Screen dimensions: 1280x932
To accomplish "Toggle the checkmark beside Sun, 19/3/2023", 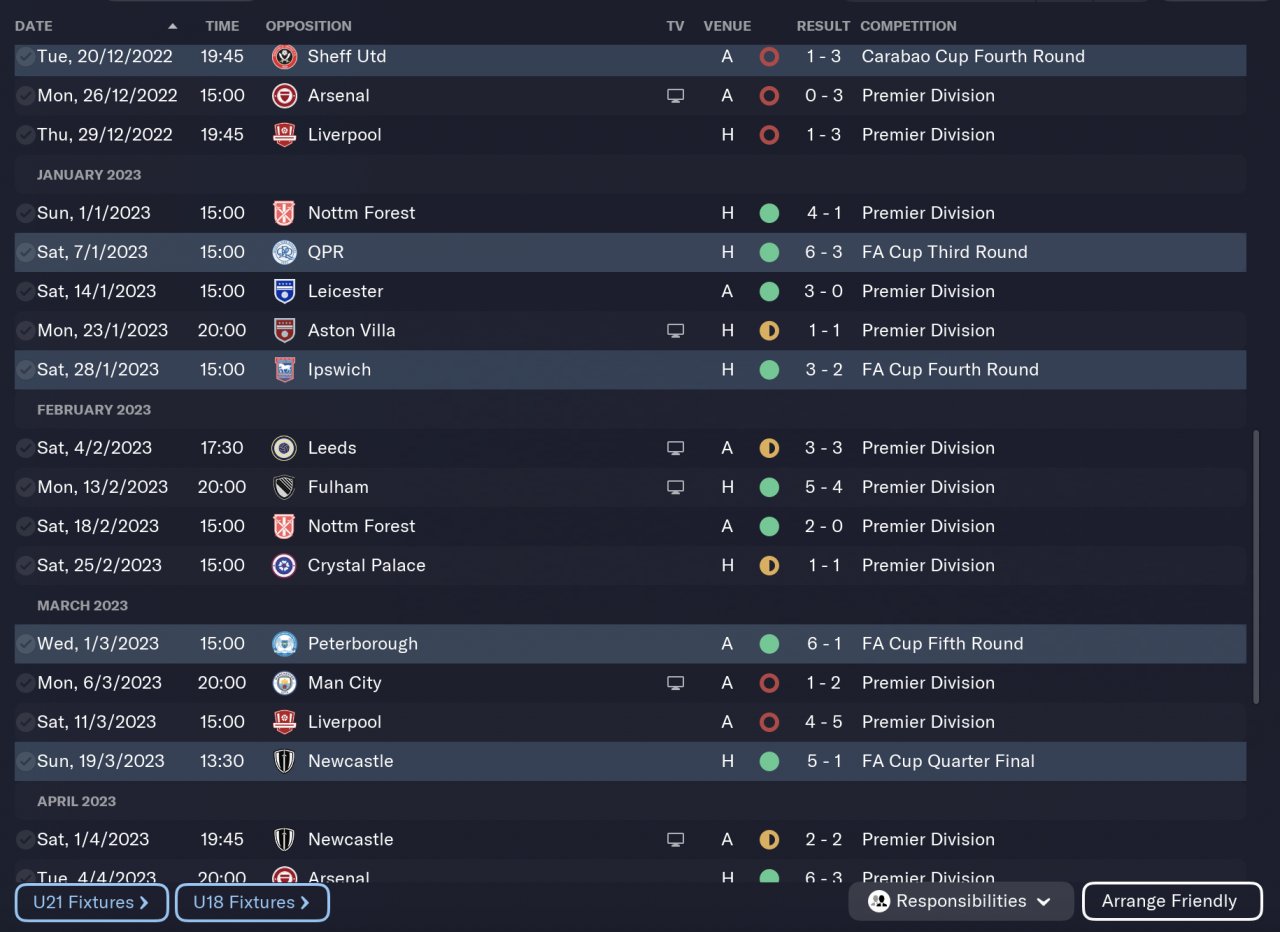I will tap(25, 761).
